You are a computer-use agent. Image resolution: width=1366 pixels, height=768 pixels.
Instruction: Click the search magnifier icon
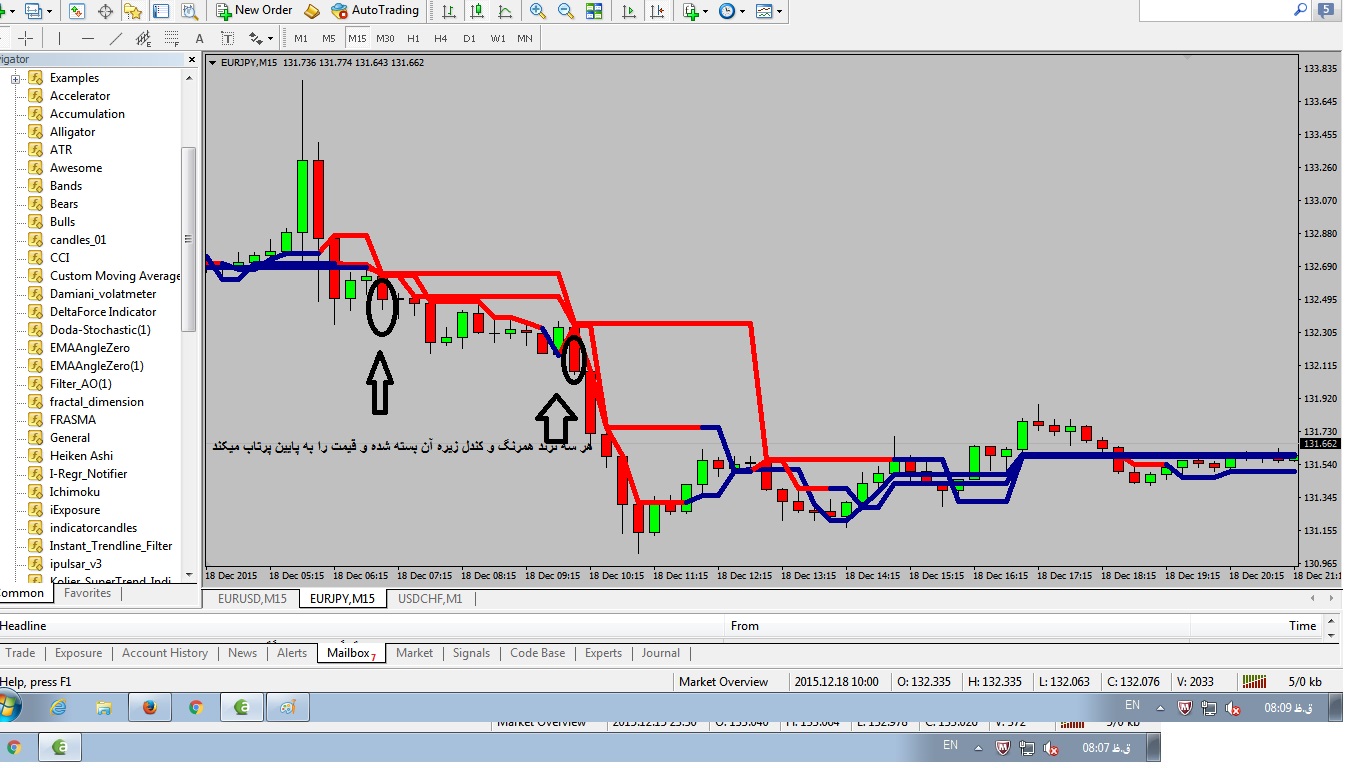pyautogui.click(x=1301, y=10)
